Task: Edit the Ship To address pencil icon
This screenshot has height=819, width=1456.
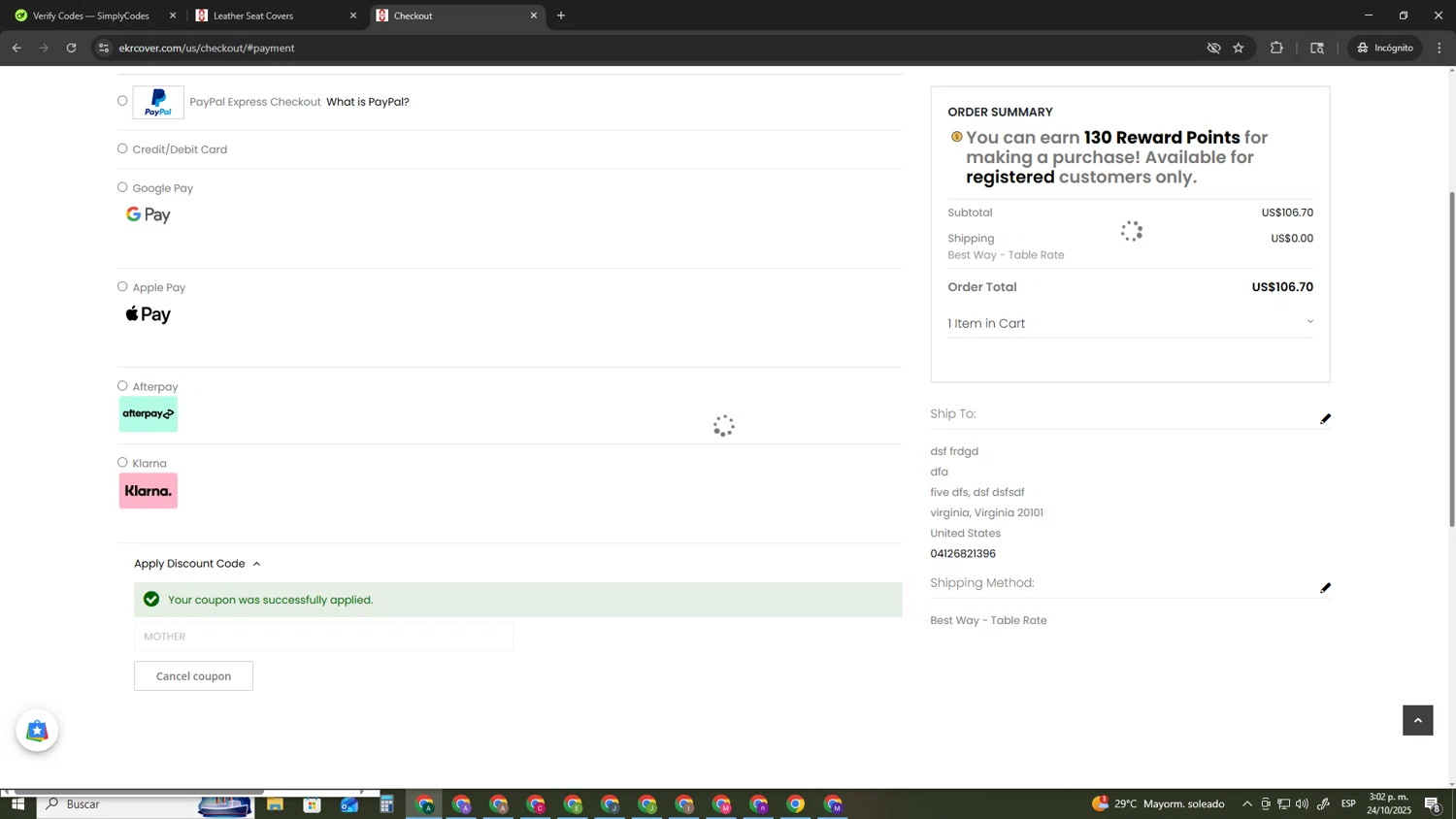Action: click(1325, 419)
